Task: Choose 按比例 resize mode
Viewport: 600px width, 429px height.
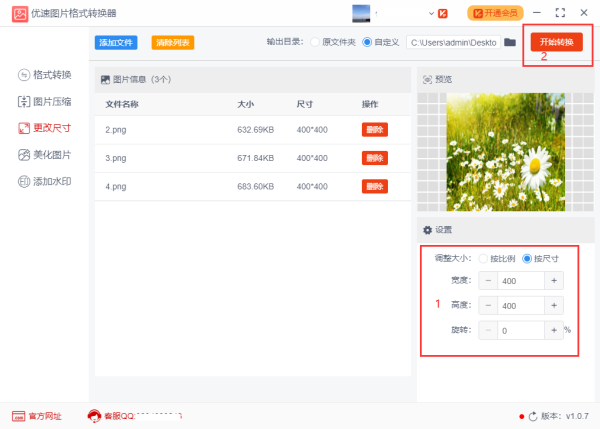Action: [x=484, y=258]
